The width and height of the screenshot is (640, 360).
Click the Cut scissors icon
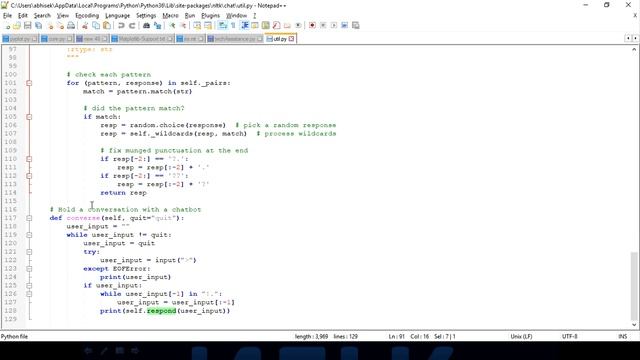85,25
